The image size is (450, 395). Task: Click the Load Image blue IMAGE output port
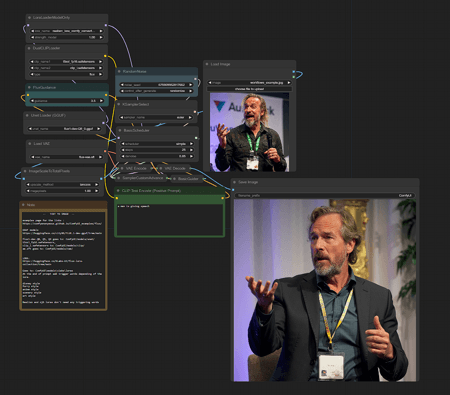pyautogui.click(x=294, y=72)
